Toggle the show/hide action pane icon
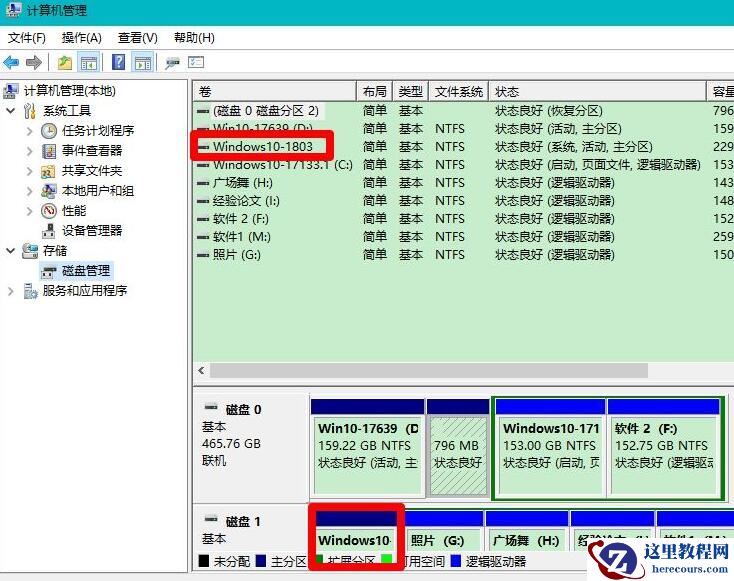 pyautogui.click(x=143, y=62)
